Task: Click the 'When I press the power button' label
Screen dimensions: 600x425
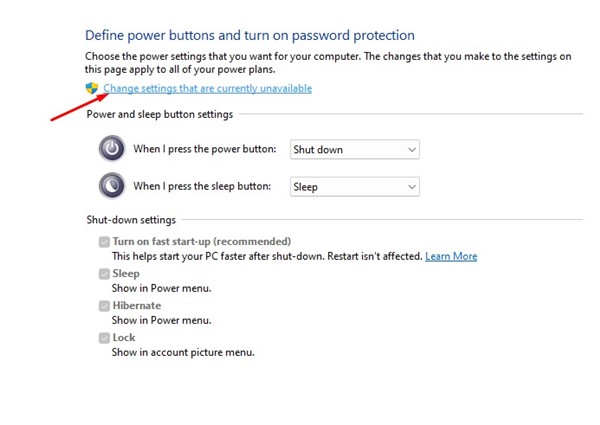Action: (204, 150)
